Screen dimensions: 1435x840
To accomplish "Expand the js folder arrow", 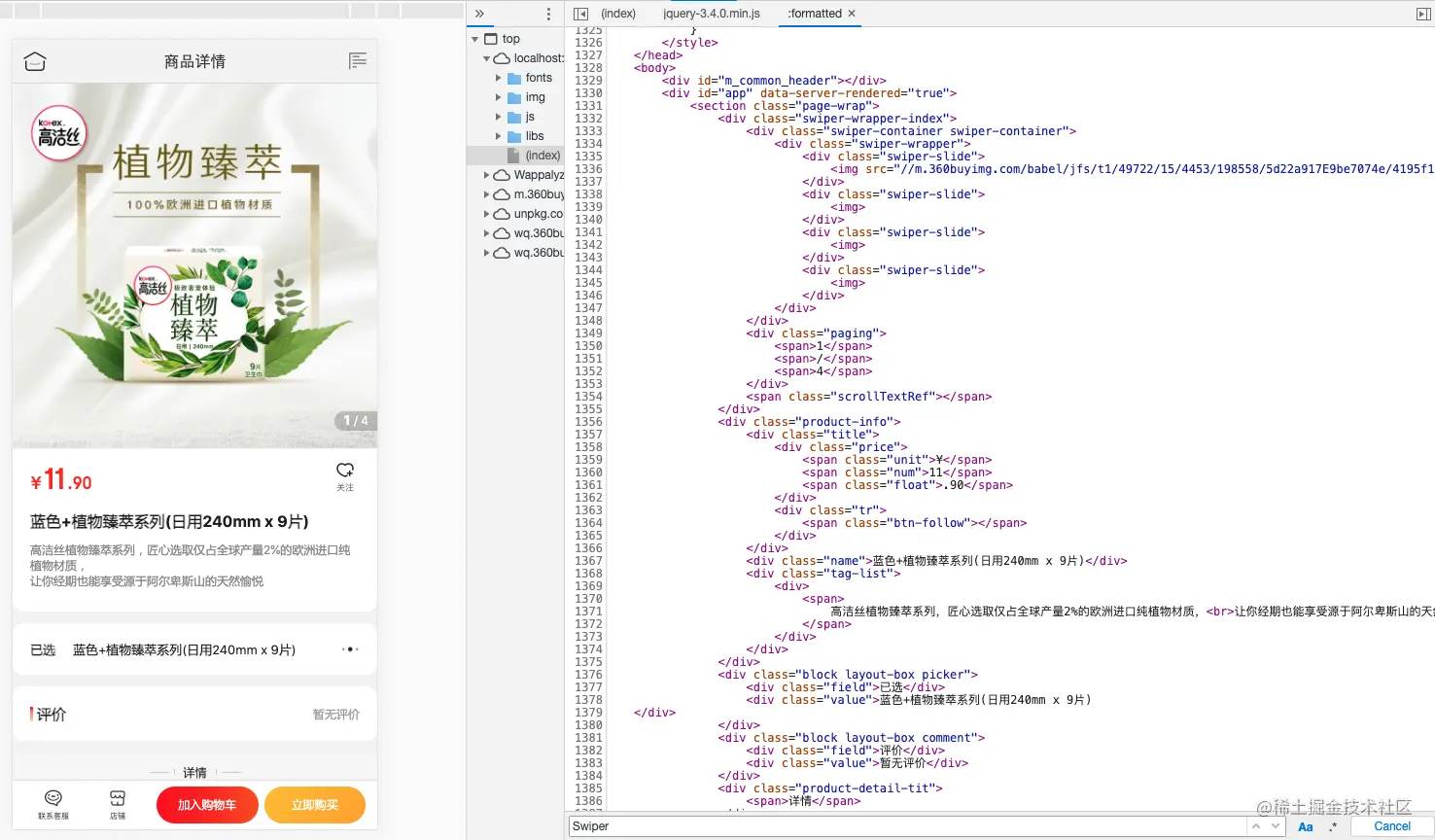I will tap(499, 117).
